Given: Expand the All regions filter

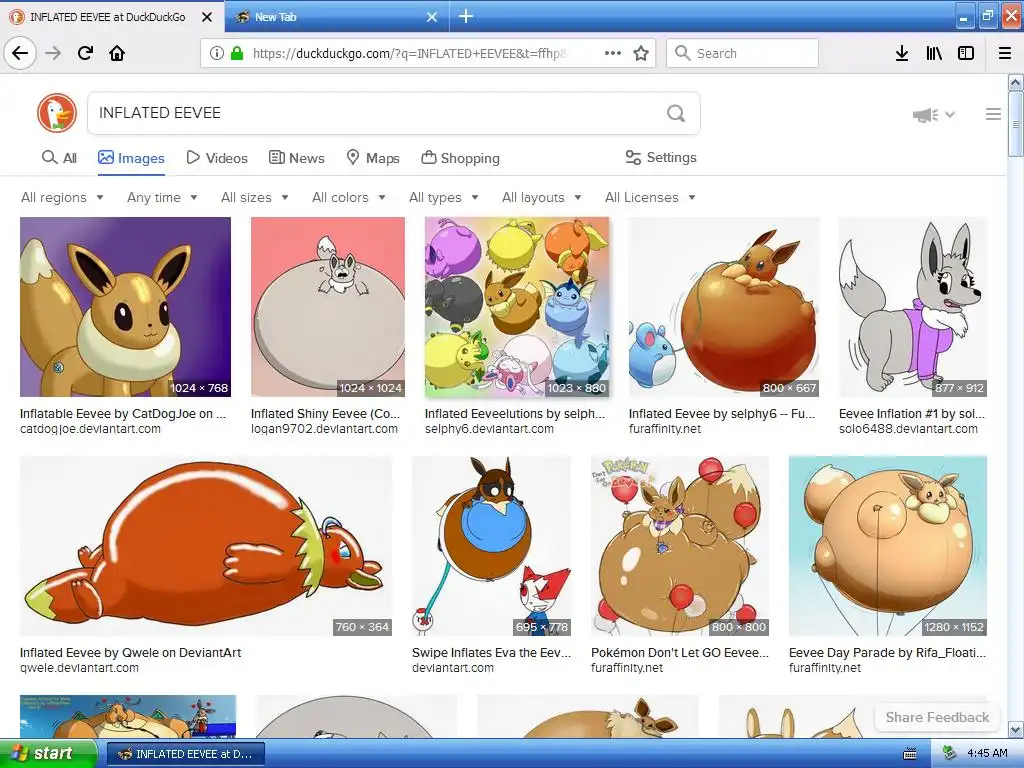Looking at the screenshot, I should tap(62, 197).
